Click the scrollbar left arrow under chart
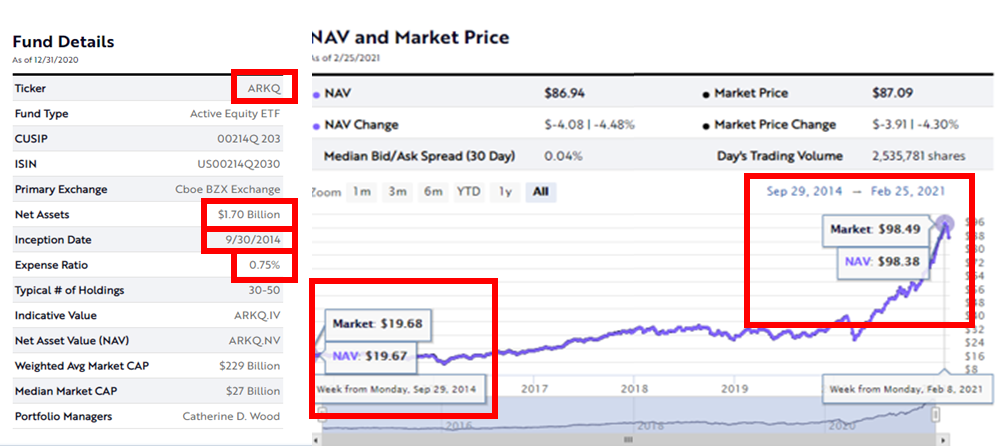Image resolution: width=1003 pixels, height=446 pixels. (x=315, y=440)
